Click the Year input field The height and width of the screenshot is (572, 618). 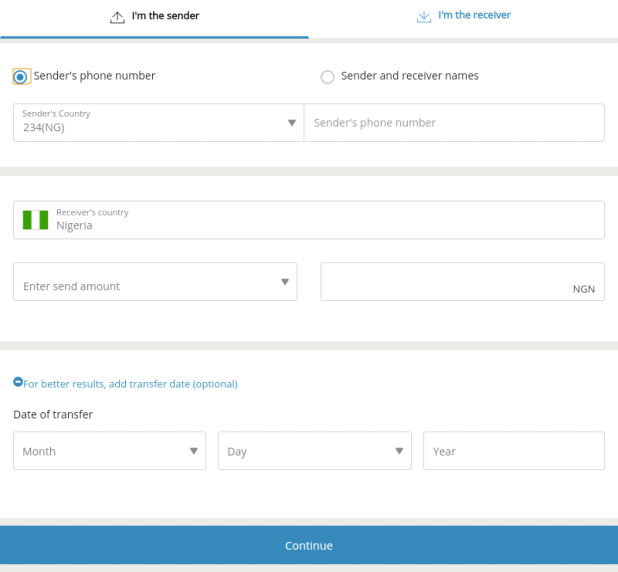coord(514,451)
